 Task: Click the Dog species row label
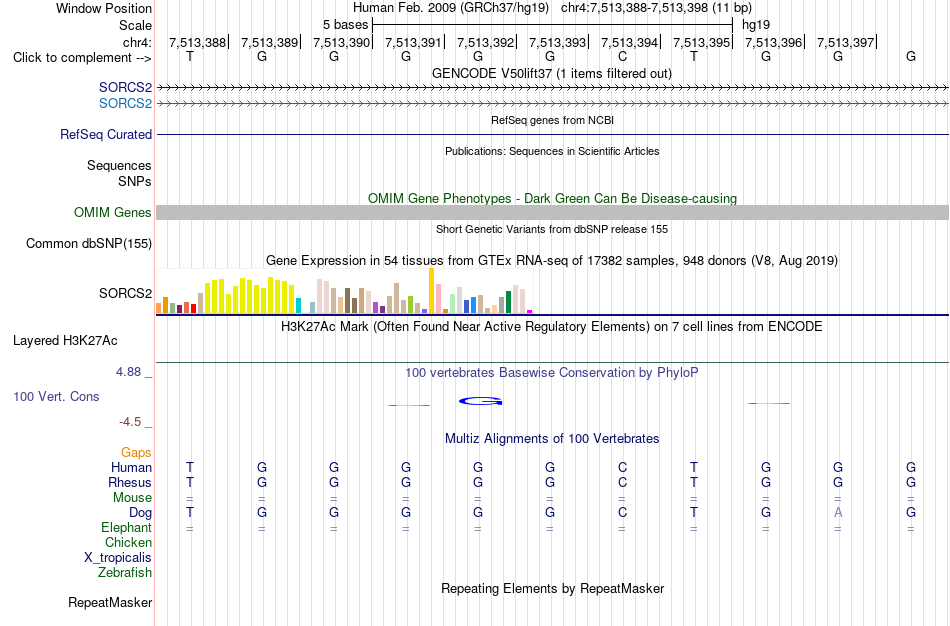coord(141,513)
